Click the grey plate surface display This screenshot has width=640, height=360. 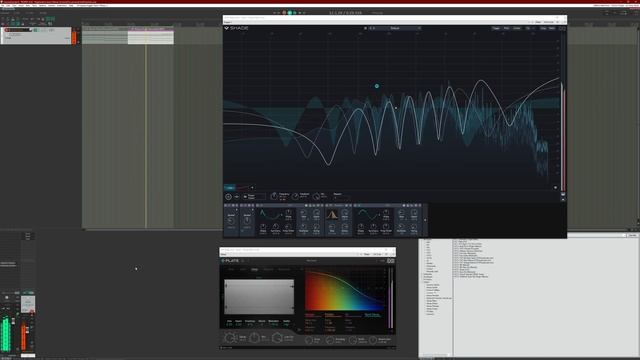(x=259, y=297)
